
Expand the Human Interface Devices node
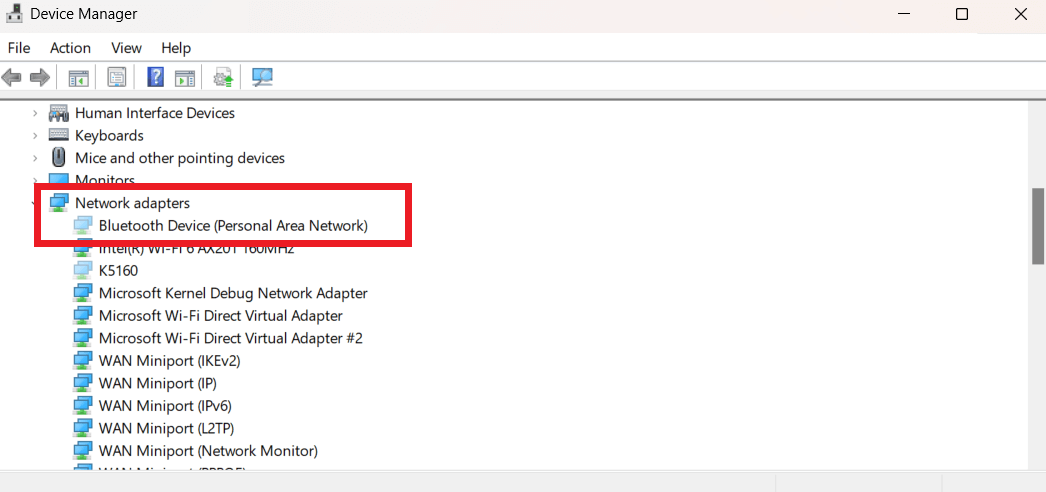[35, 113]
